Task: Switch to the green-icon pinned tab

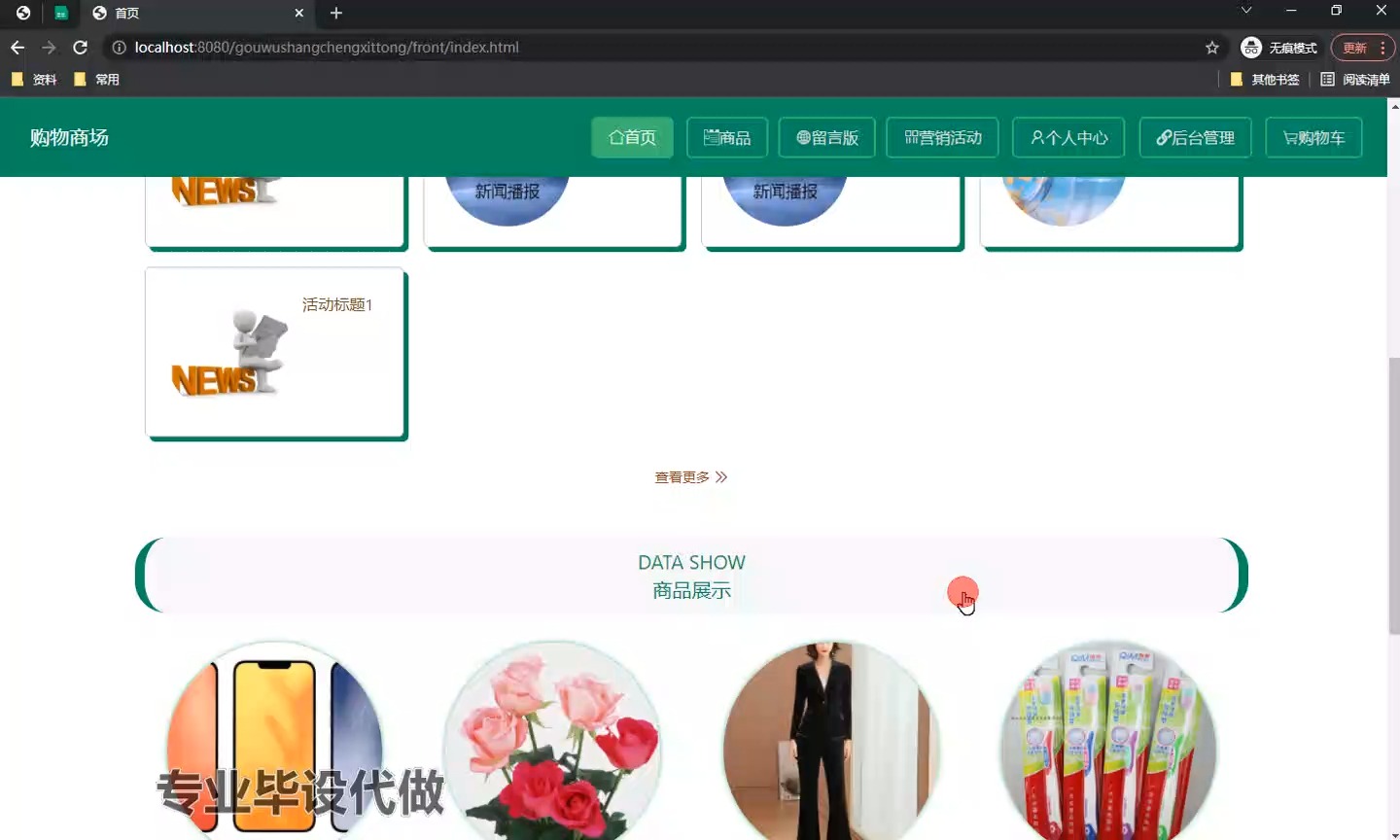Action: coord(60,13)
